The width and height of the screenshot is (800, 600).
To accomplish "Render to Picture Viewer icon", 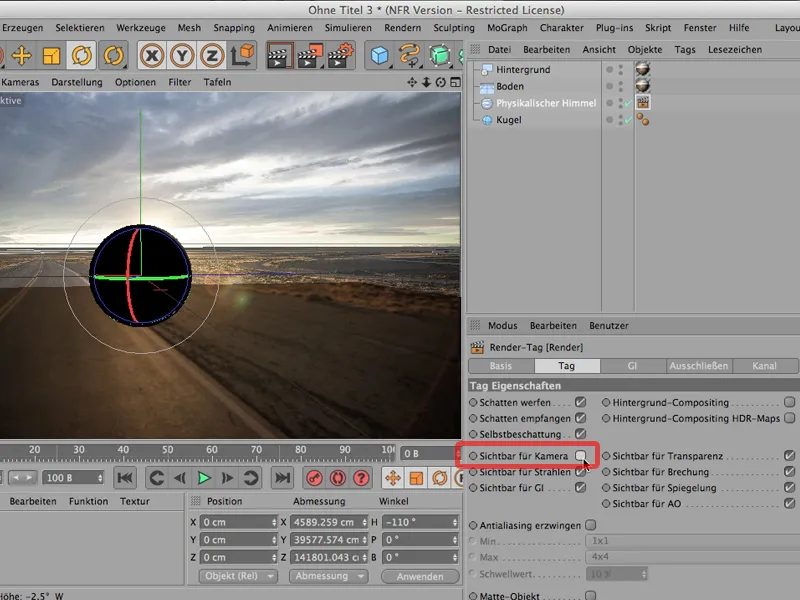I will tap(310, 55).
